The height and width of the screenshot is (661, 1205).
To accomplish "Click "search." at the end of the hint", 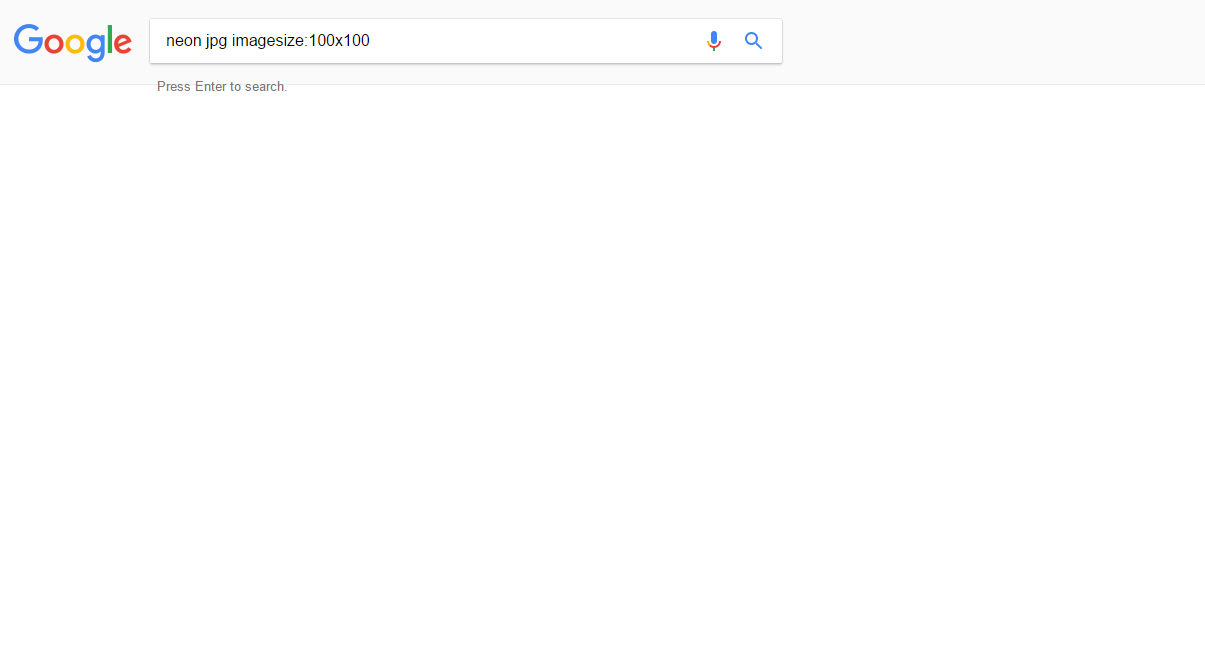I will pos(266,87).
